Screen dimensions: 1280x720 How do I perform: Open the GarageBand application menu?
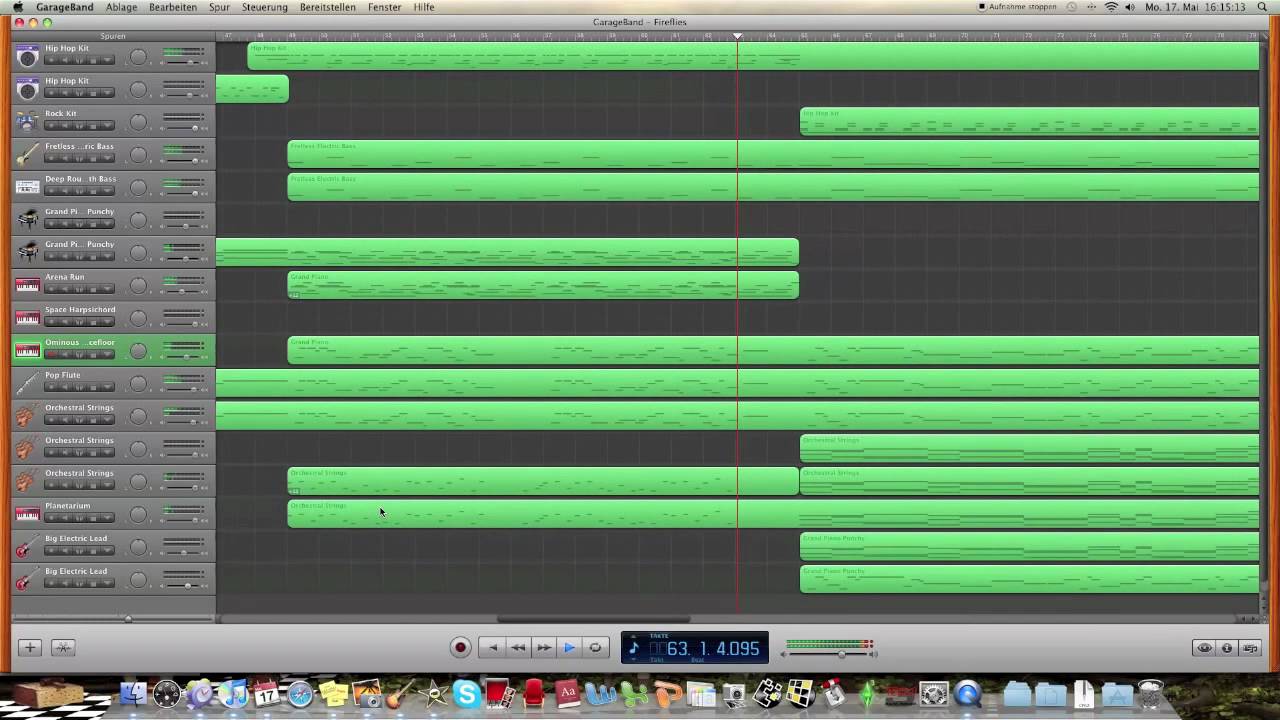[65, 7]
